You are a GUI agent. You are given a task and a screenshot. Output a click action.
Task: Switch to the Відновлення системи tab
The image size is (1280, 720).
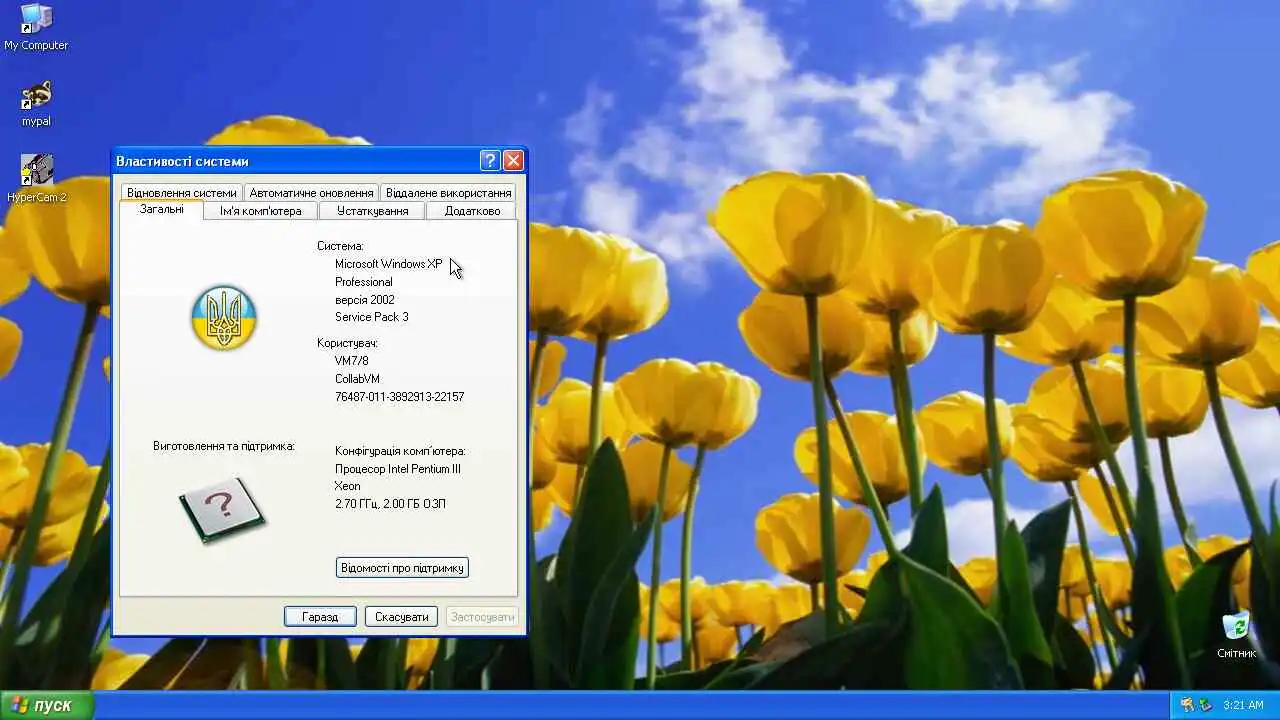[x=182, y=192]
